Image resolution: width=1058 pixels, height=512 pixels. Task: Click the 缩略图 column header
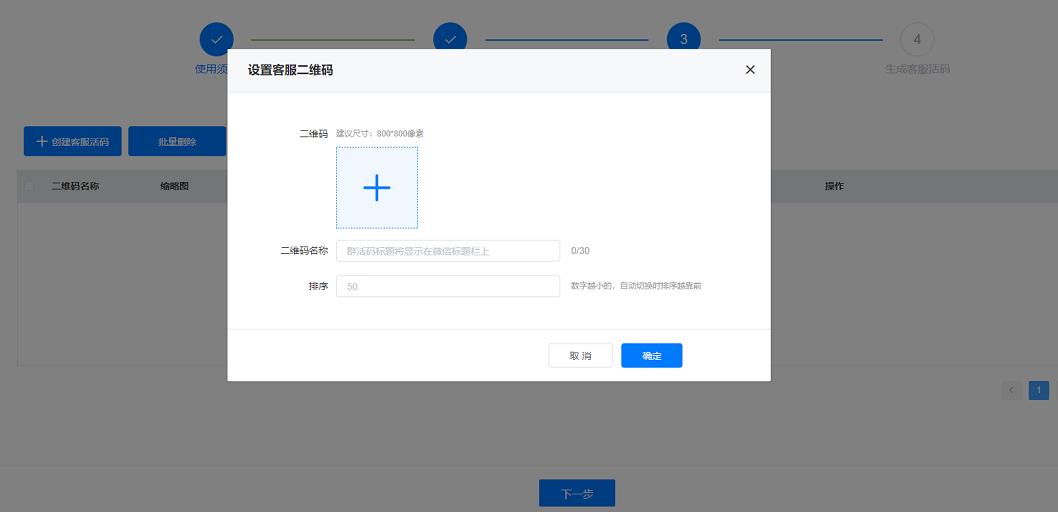pyautogui.click(x=174, y=186)
